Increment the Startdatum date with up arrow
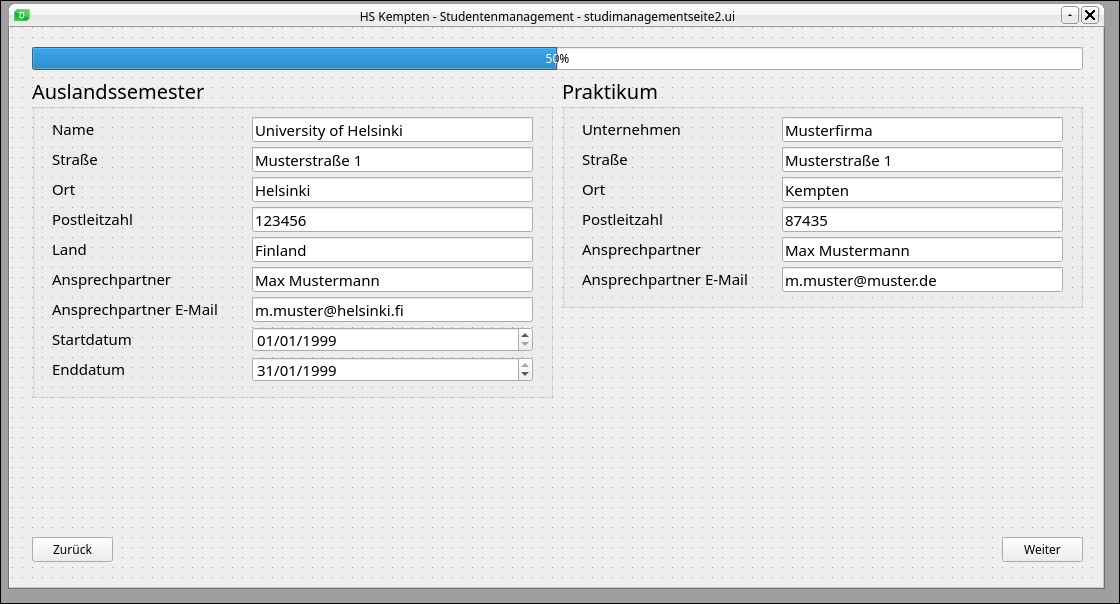The image size is (1120, 604). click(x=525, y=335)
